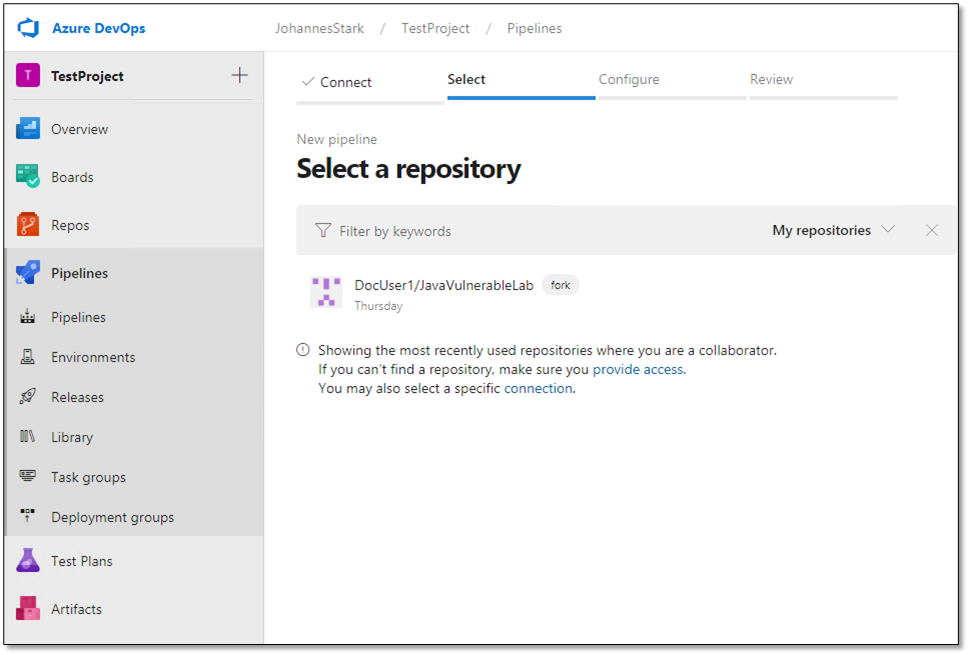Open the Overview icon in sidebar
The image size is (969, 655).
pyautogui.click(x=28, y=129)
